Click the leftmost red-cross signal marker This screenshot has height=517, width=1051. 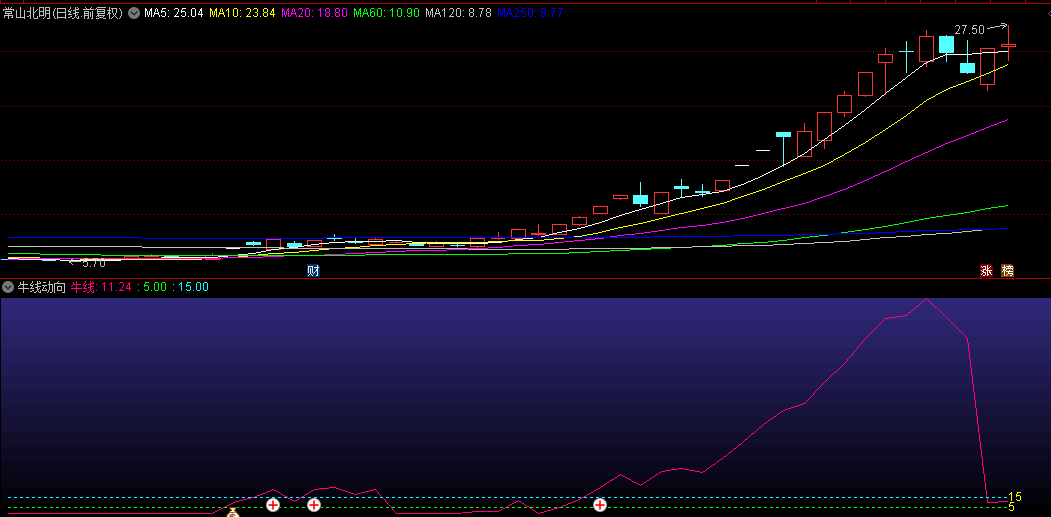coord(272,505)
